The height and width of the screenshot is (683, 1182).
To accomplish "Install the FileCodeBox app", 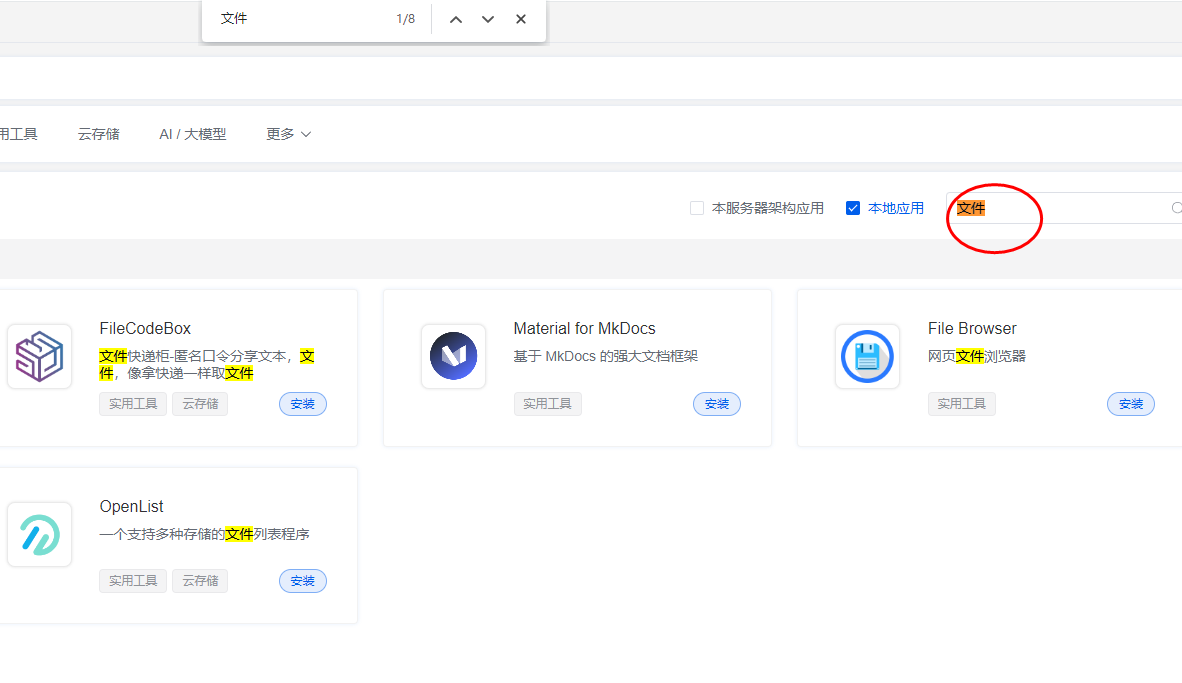I will tap(303, 404).
